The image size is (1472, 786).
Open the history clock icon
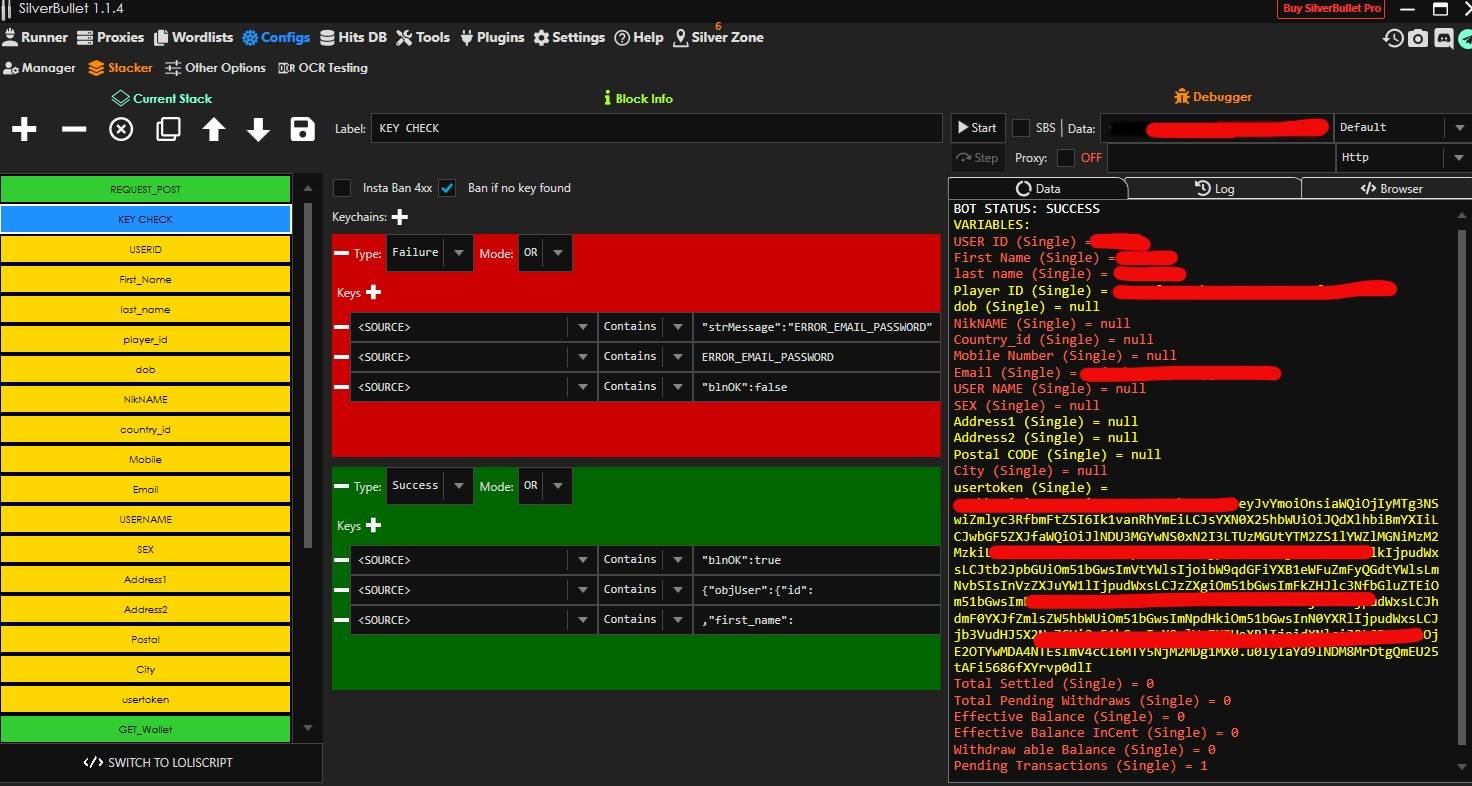[x=1393, y=38]
